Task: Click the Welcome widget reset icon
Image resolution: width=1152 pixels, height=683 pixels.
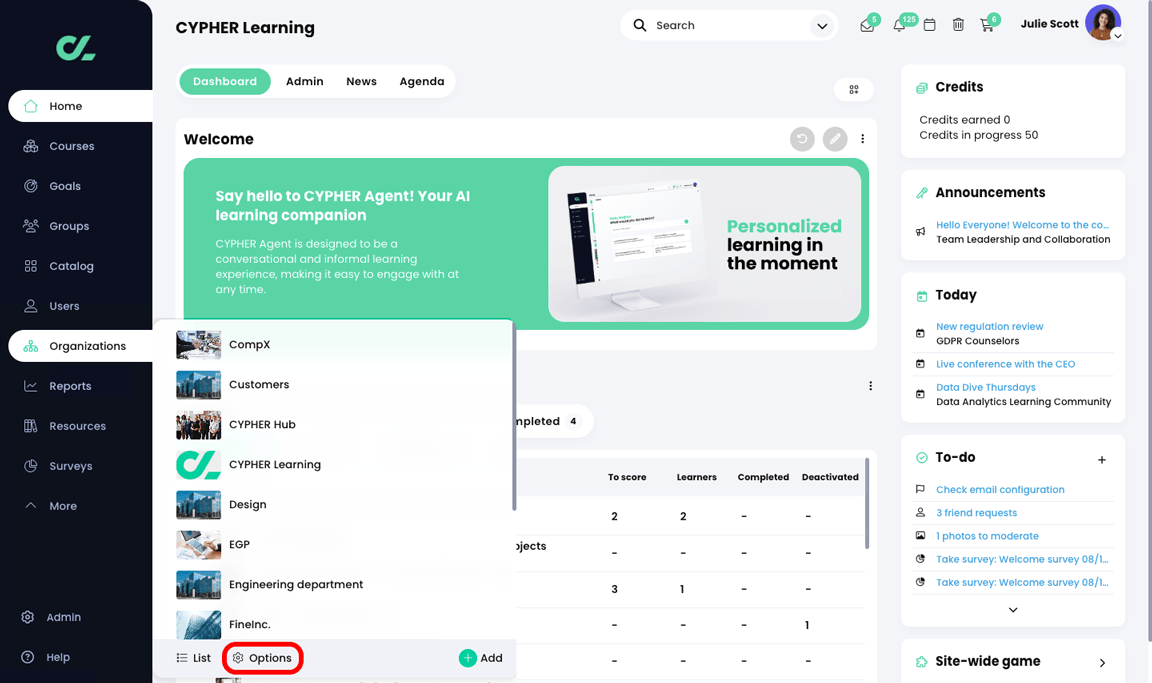Action: point(802,139)
